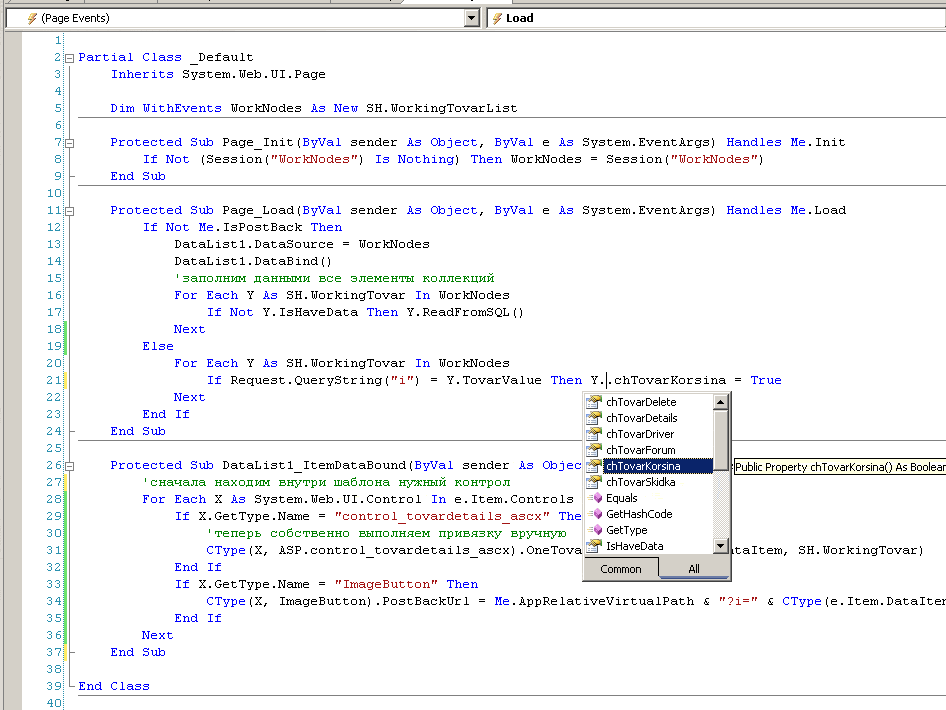Click the property icon next to chTovarForum
Image resolution: width=946 pixels, height=710 pixels.
tap(594, 449)
